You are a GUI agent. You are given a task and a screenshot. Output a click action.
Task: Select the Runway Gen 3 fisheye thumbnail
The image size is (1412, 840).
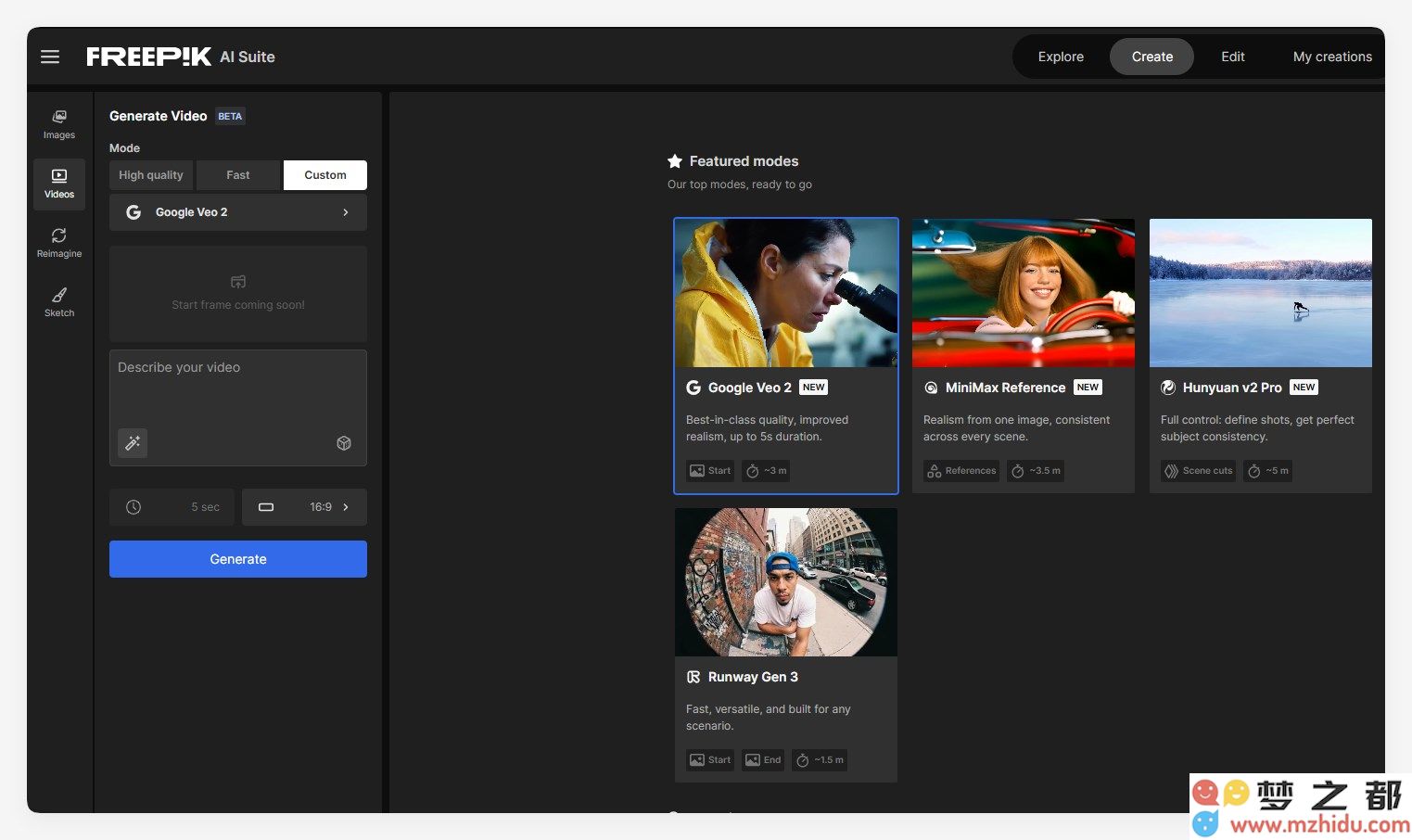786,582
